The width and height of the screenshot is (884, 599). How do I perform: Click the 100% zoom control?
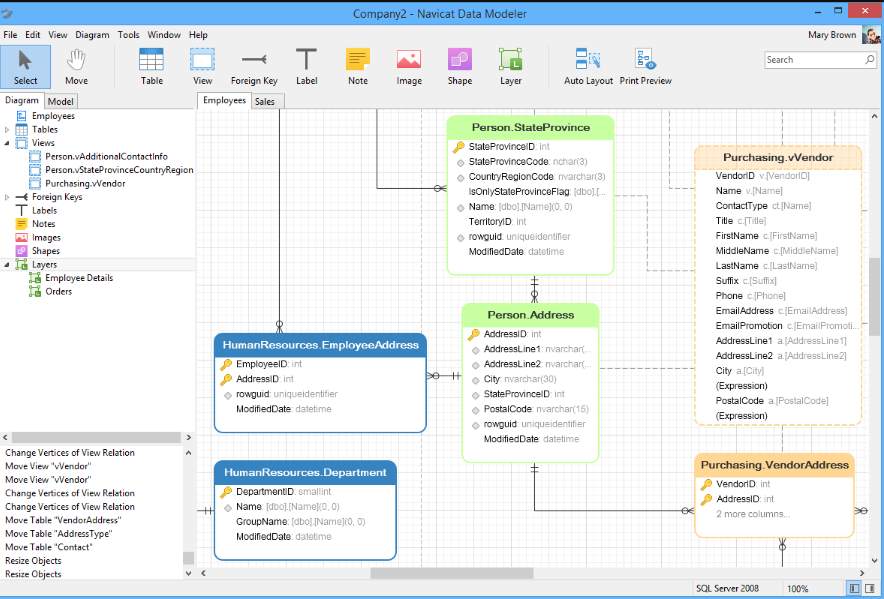(797, 588)
